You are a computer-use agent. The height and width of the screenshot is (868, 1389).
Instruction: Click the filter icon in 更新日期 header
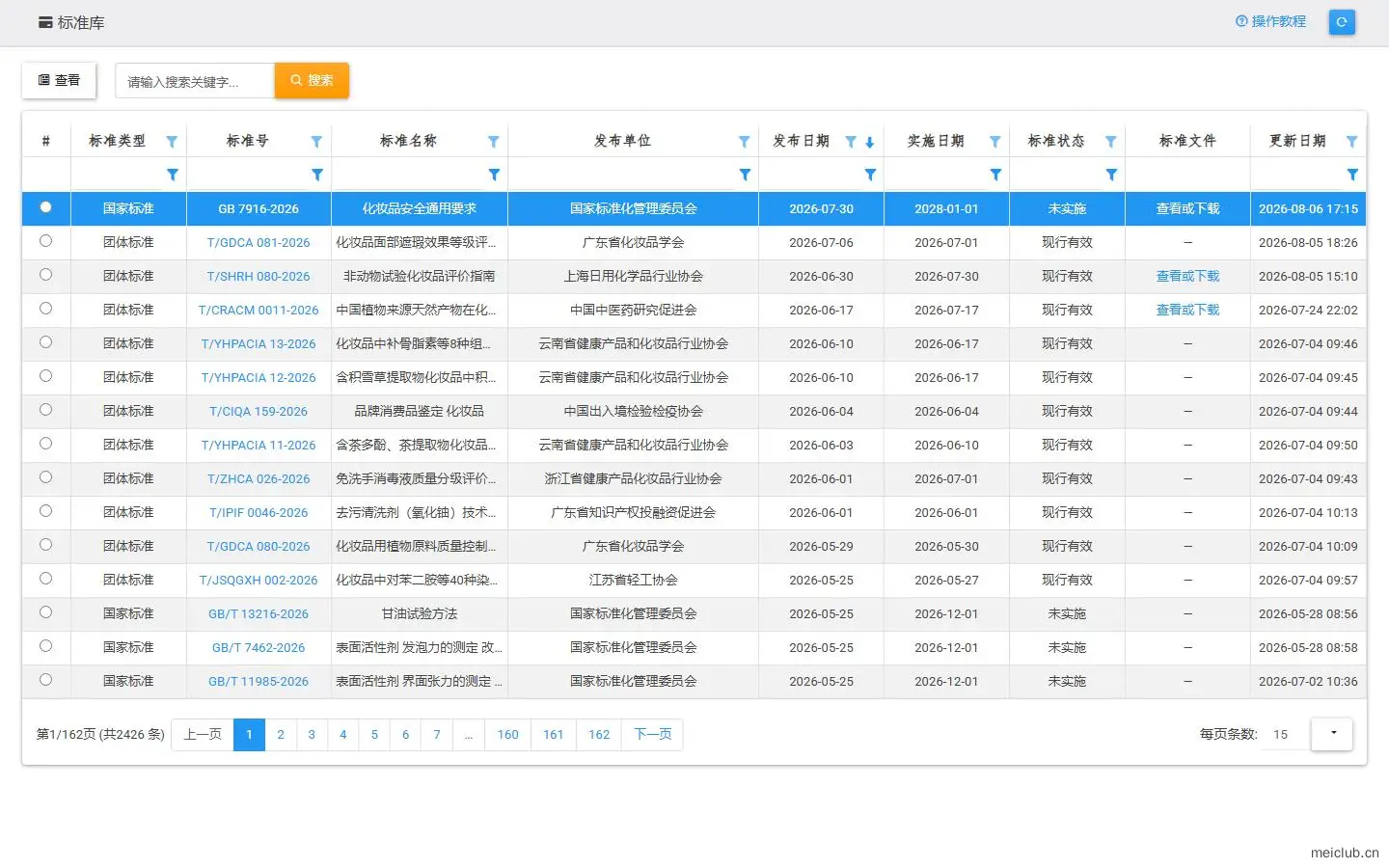point(1352,142)
